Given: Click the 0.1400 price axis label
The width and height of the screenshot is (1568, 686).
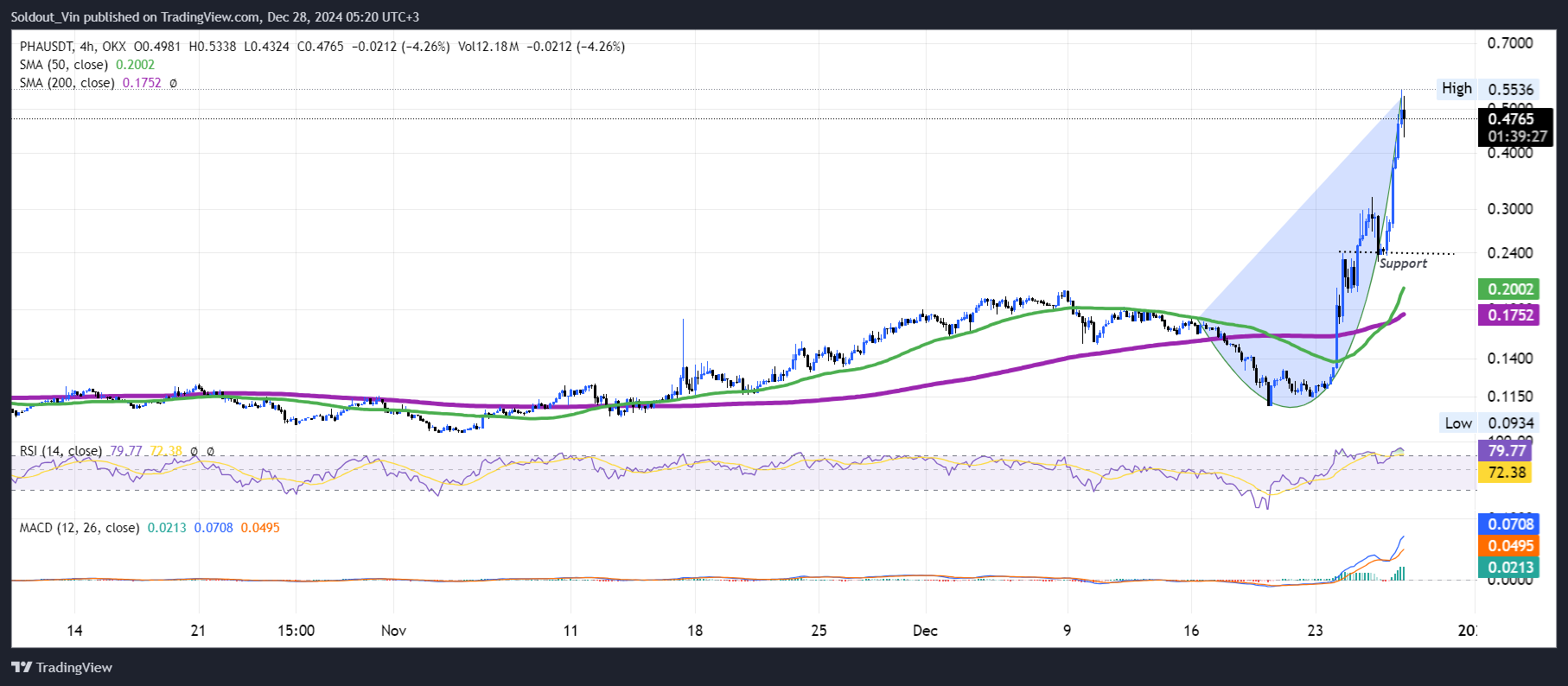Looking at the screenshot, I should click(x=1510, y=359).
